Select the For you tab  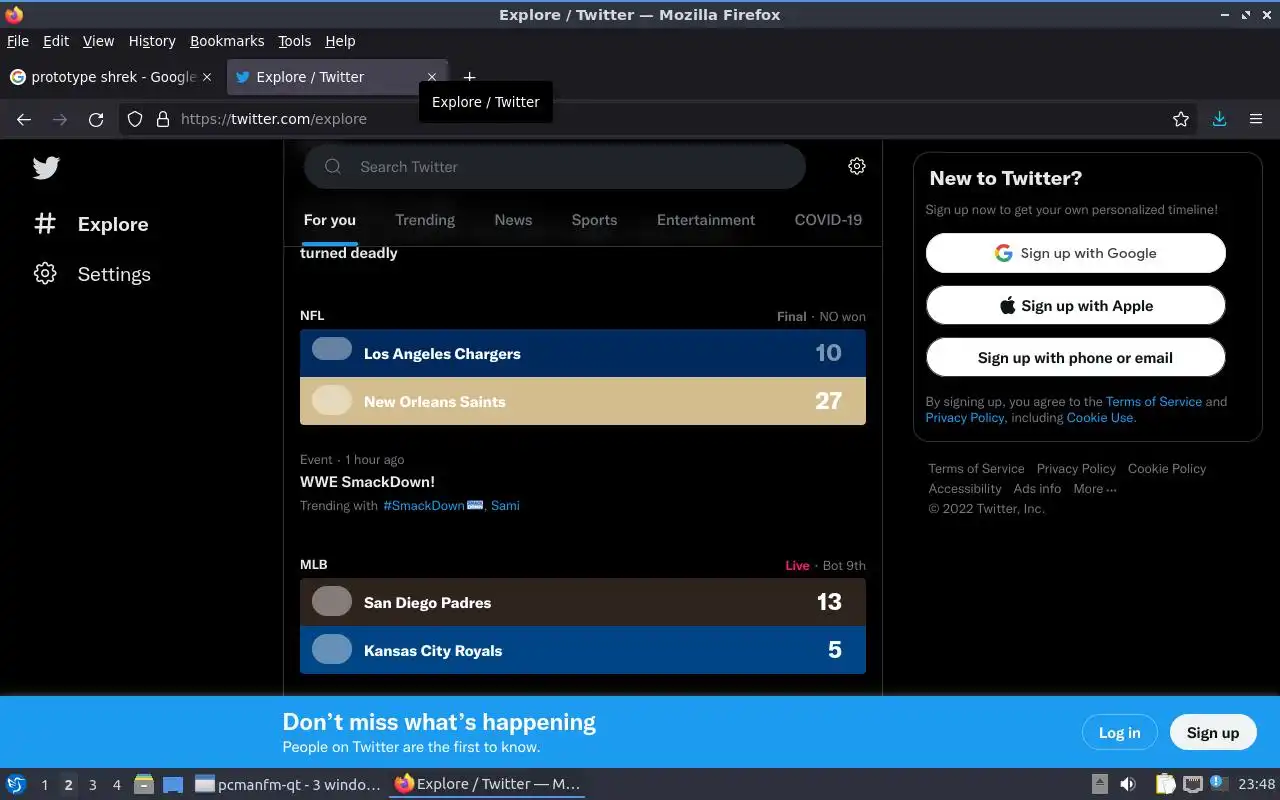tap(330, 220)
